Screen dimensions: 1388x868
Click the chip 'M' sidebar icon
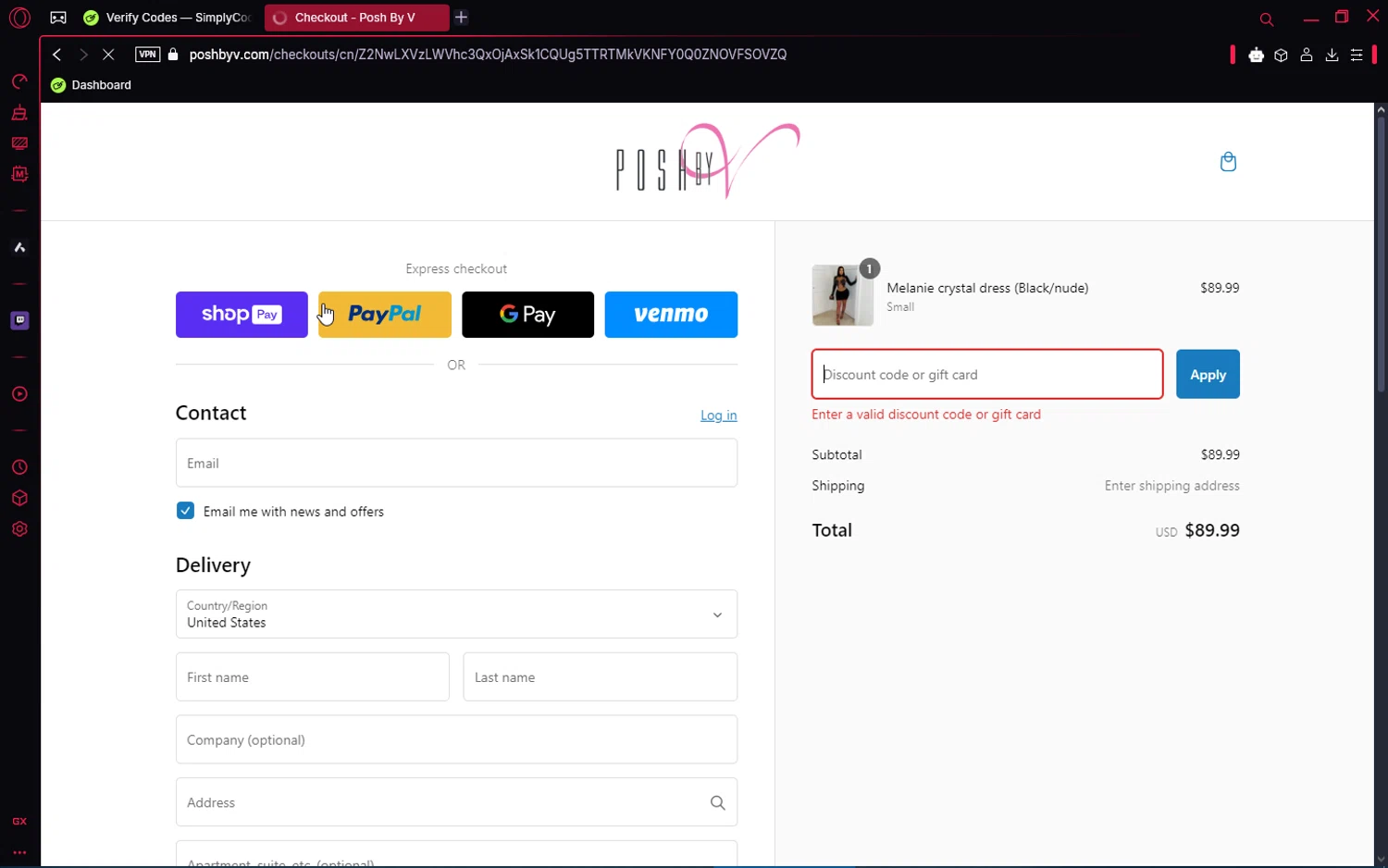[x=19, y=174]
